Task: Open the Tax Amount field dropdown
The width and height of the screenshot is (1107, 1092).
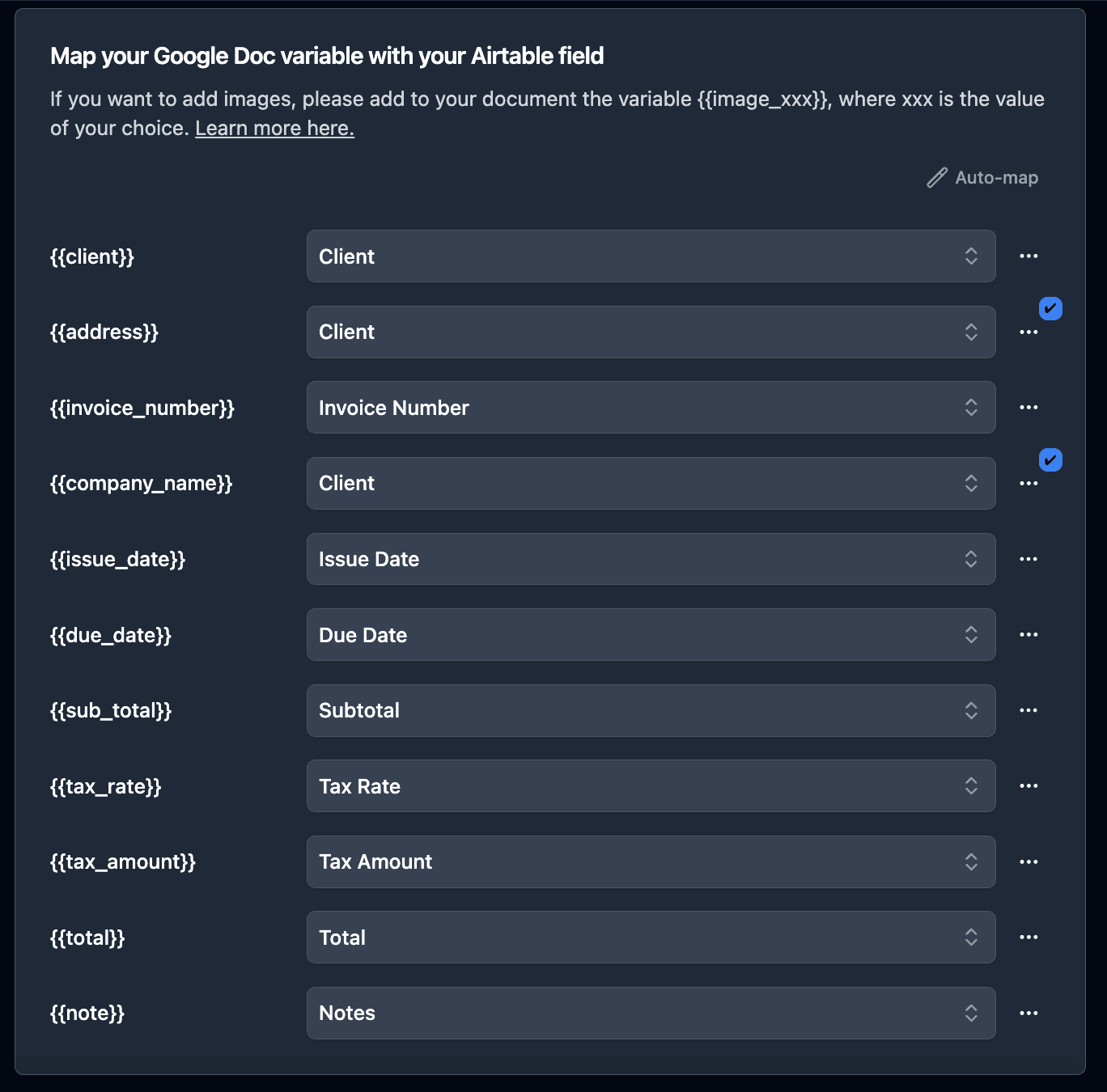Action: pos(650,862)
